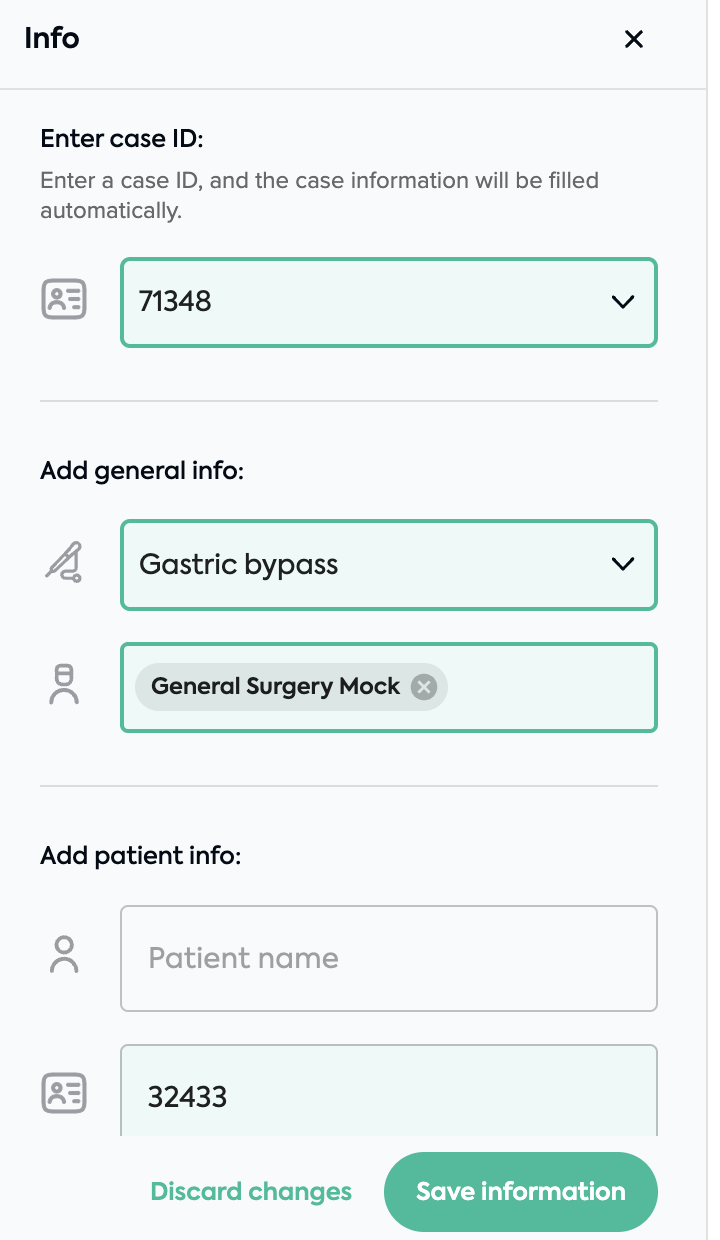Click the surgeon icon beside General Surgery Mock
Viewport: 720px width, 1240px height.
(x=64, y=686)
